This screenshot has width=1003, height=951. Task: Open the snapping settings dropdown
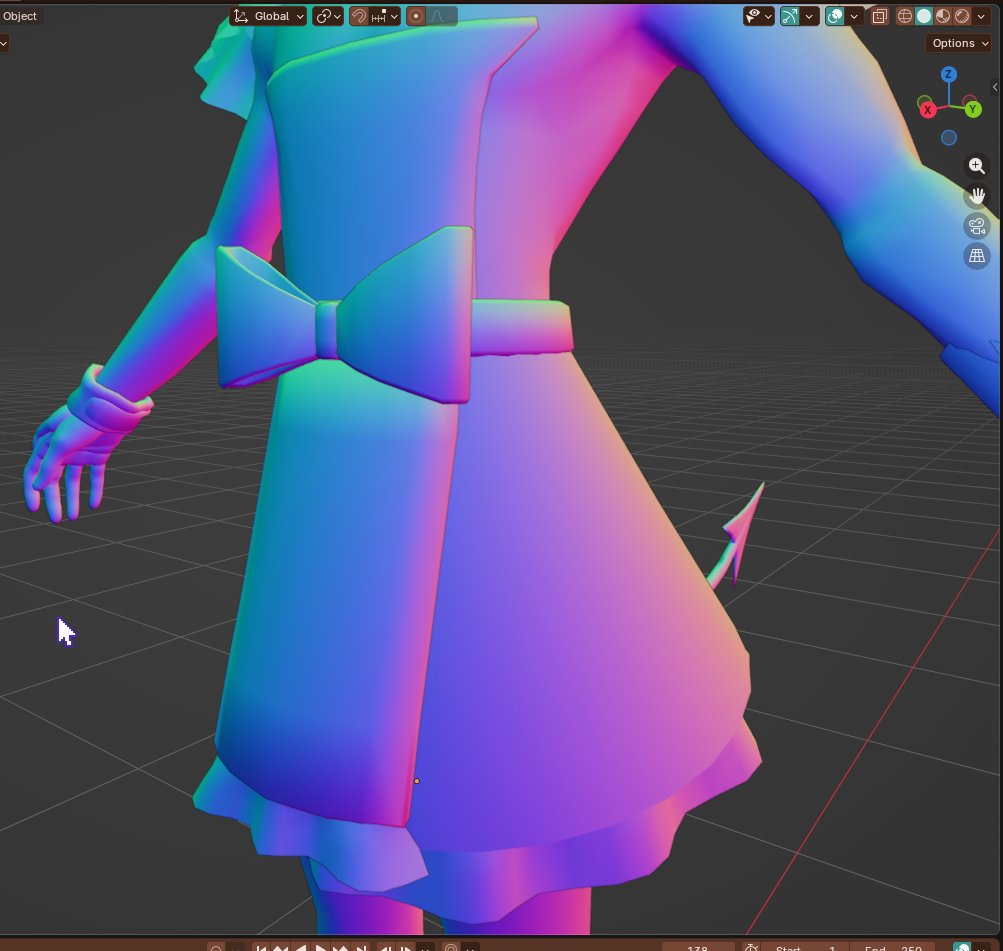[385, 16]
